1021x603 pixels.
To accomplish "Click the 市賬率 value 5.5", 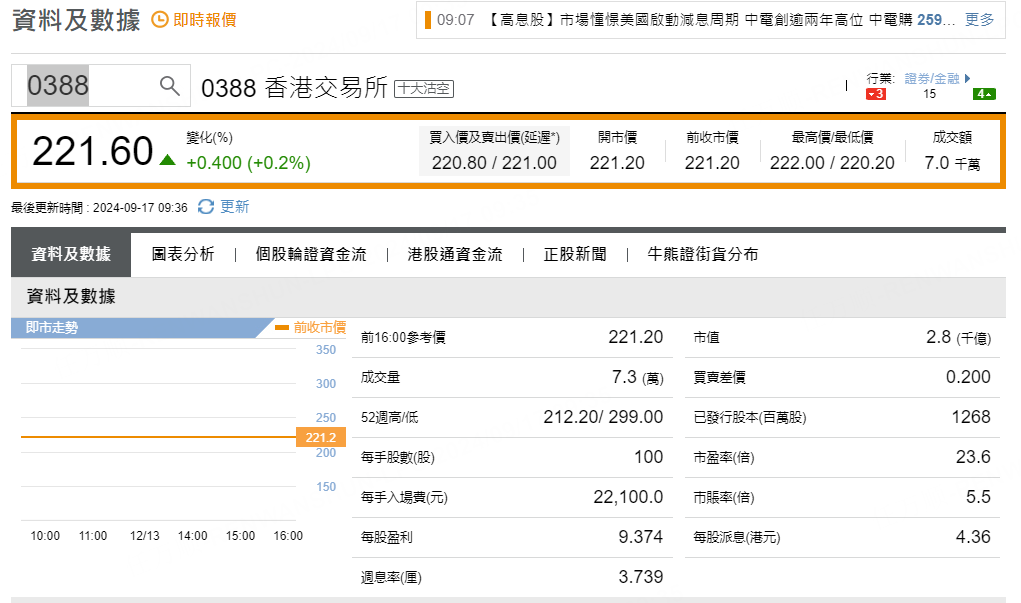I will pyautogui.click(x=978, y=497).
